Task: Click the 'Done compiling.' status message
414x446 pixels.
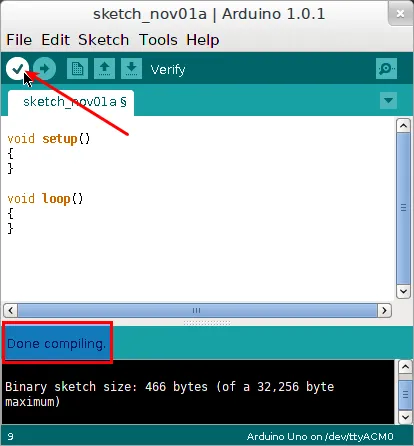Action: click(56, 343)
